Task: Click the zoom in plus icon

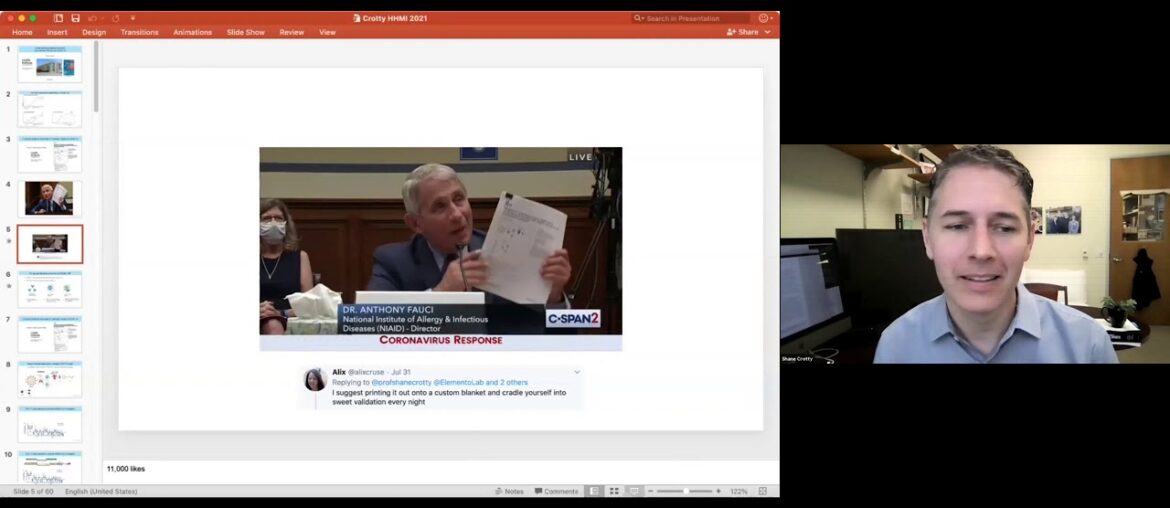Action: click(718, 491)
